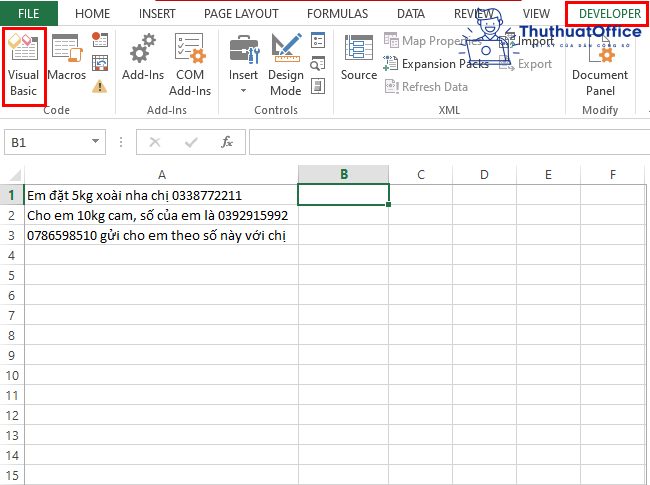The height and width of the screenshot is (485, 650).
Task: Toggle Use Relative References
Action: coord(100,63)
